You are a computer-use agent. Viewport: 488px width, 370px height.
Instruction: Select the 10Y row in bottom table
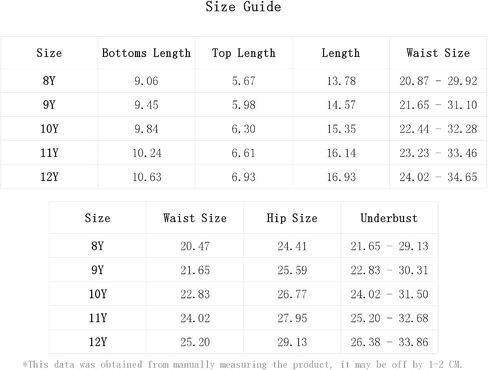click(x=243, y=294)
